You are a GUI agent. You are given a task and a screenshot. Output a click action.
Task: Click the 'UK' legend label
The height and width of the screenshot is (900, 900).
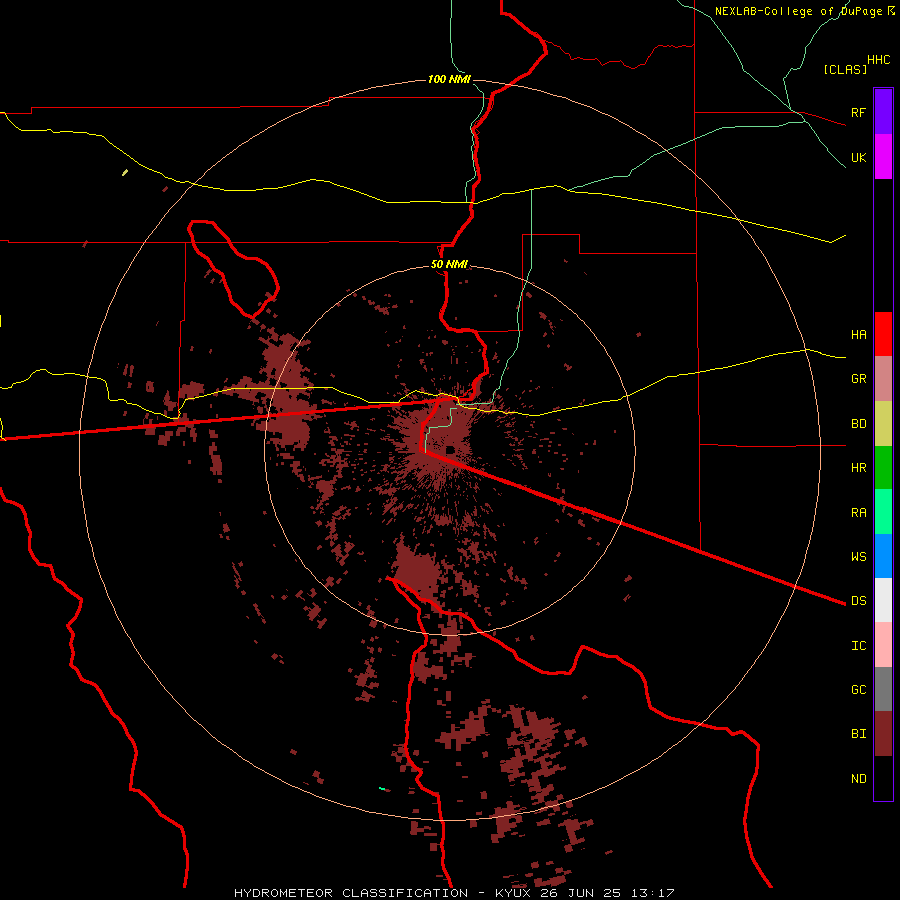point(858,157)
